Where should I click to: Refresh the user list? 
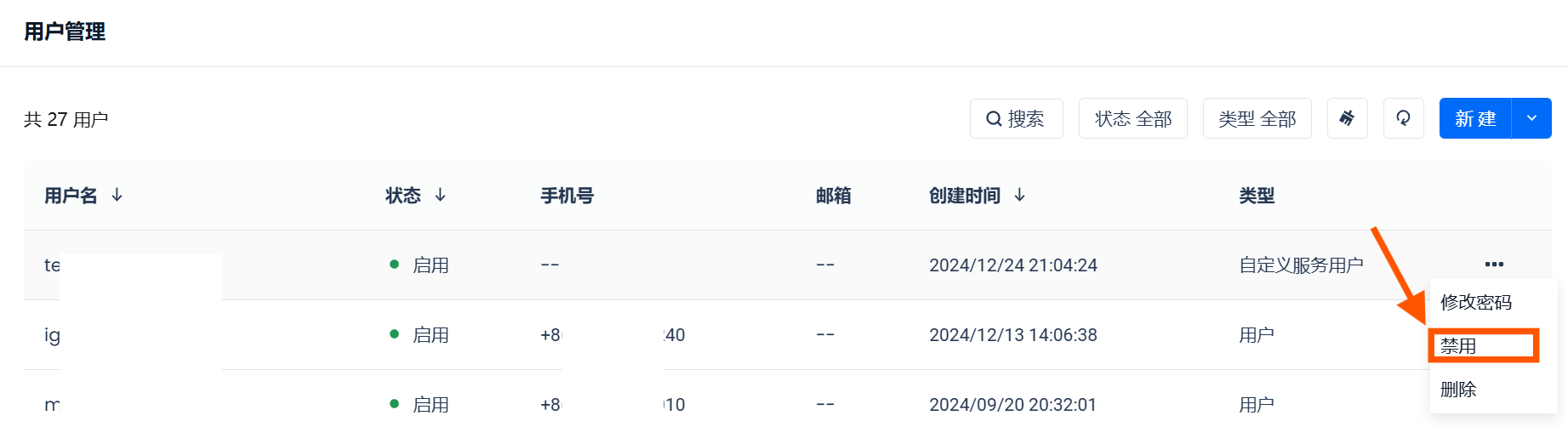point(1403,118)
